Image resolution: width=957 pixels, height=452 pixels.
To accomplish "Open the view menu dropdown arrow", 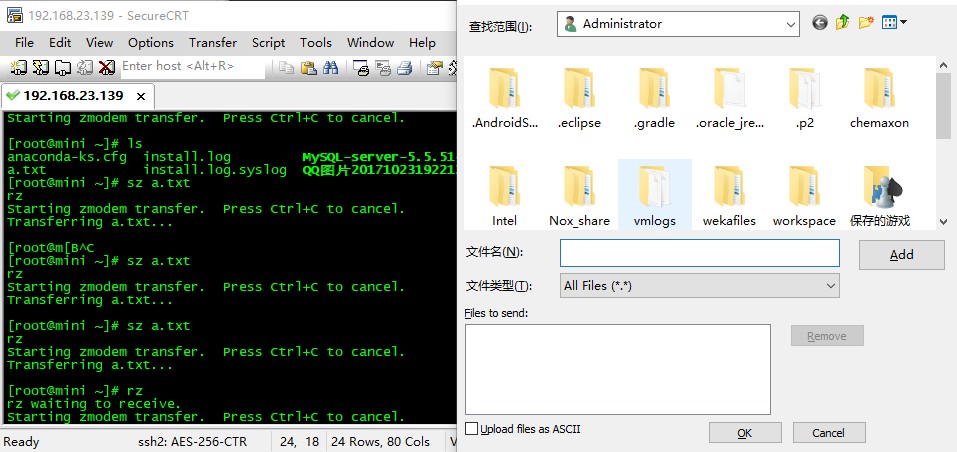I will pyautogui.click(x=903, y=23).
